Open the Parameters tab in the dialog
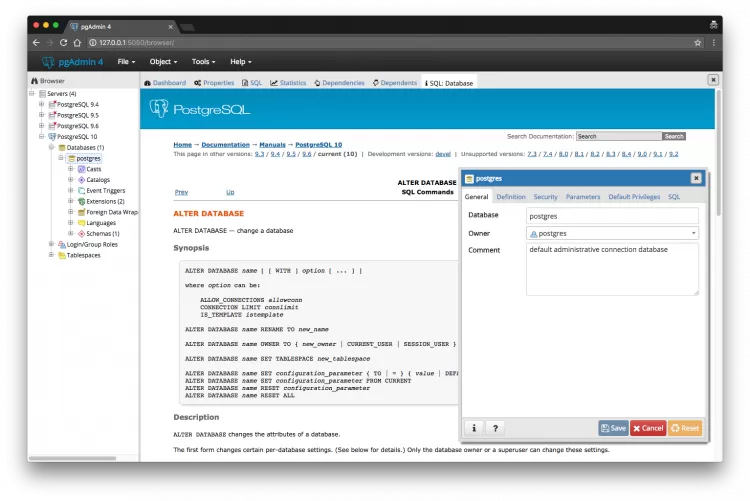This screenshot has height=501, width=750. 583,197
